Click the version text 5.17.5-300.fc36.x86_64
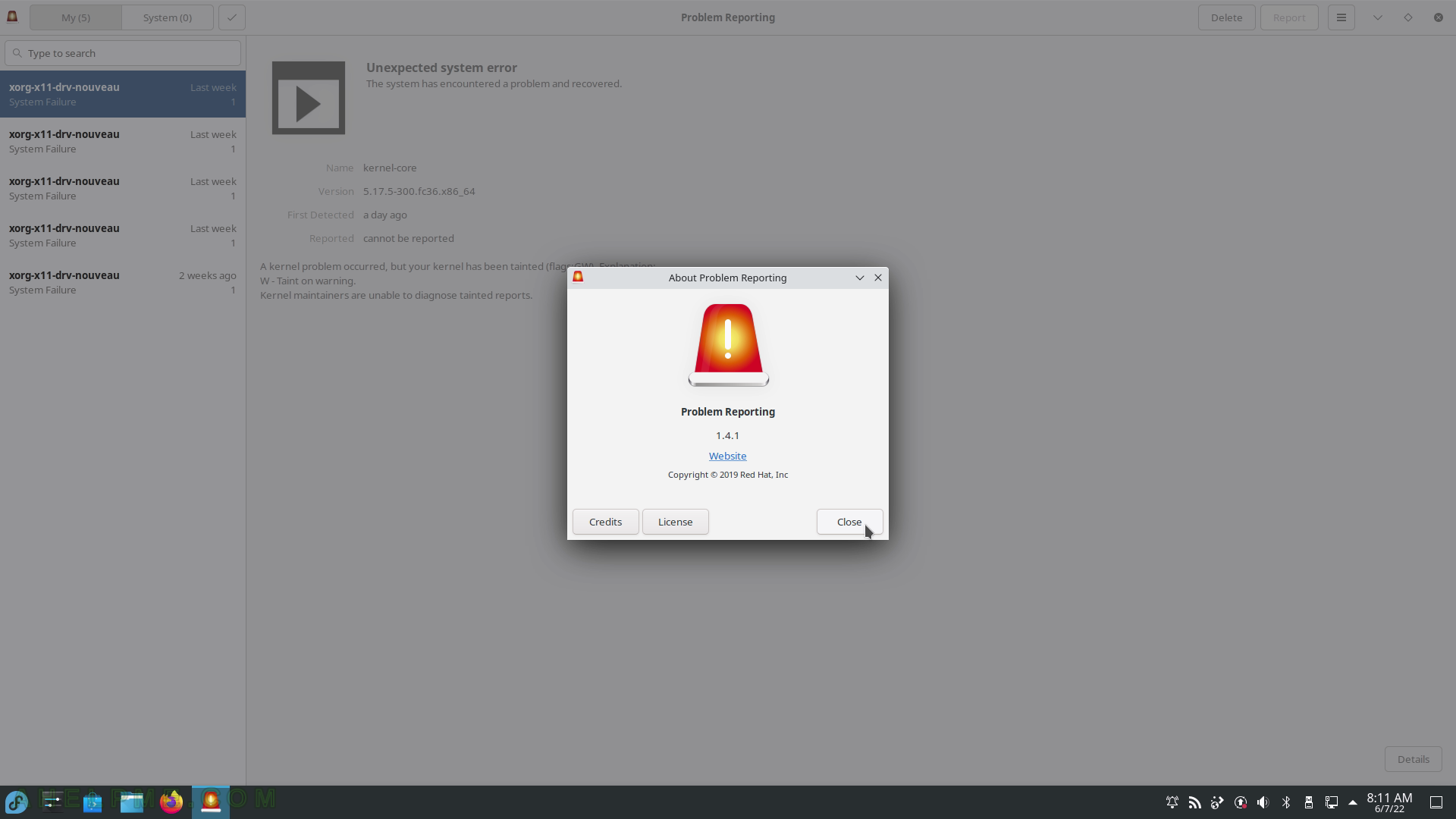Screen dimensions: 1456x819 coord(419,191)
